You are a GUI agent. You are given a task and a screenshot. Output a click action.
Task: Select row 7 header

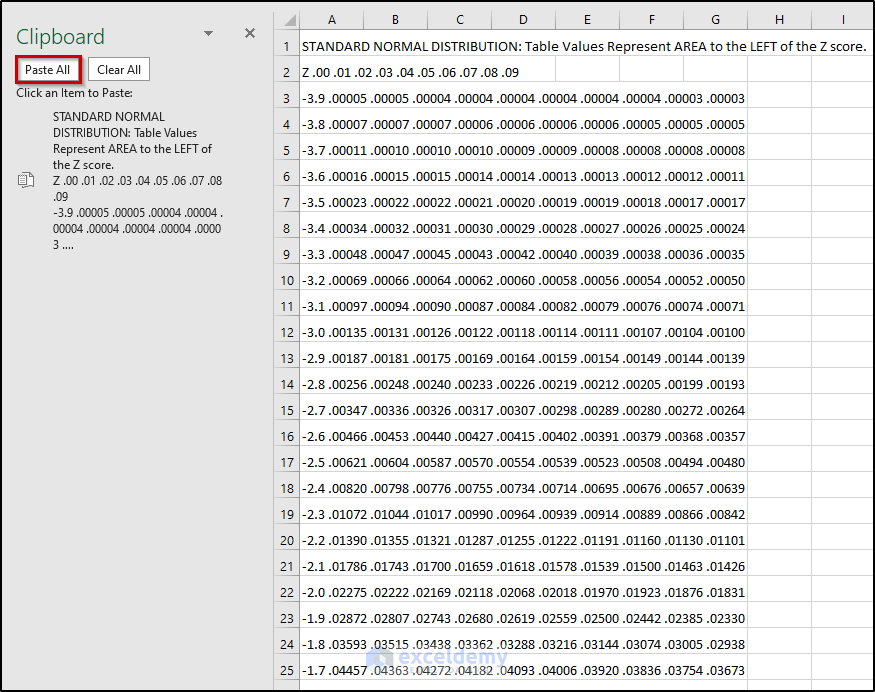point(287,203)
